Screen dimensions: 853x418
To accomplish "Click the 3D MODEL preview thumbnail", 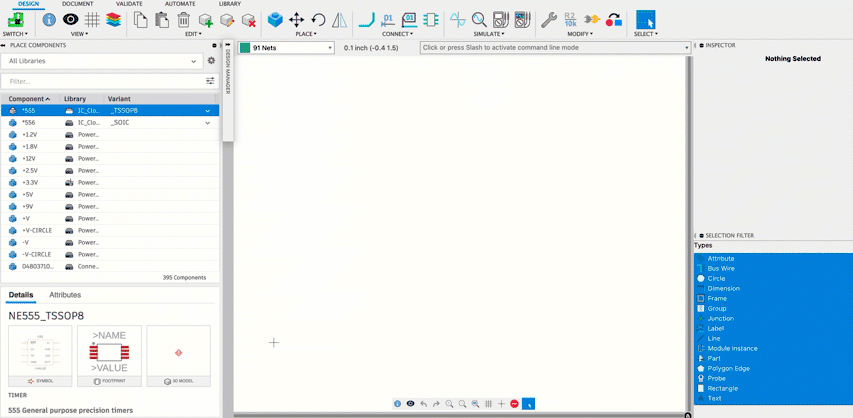I will (x=178, y=356).
